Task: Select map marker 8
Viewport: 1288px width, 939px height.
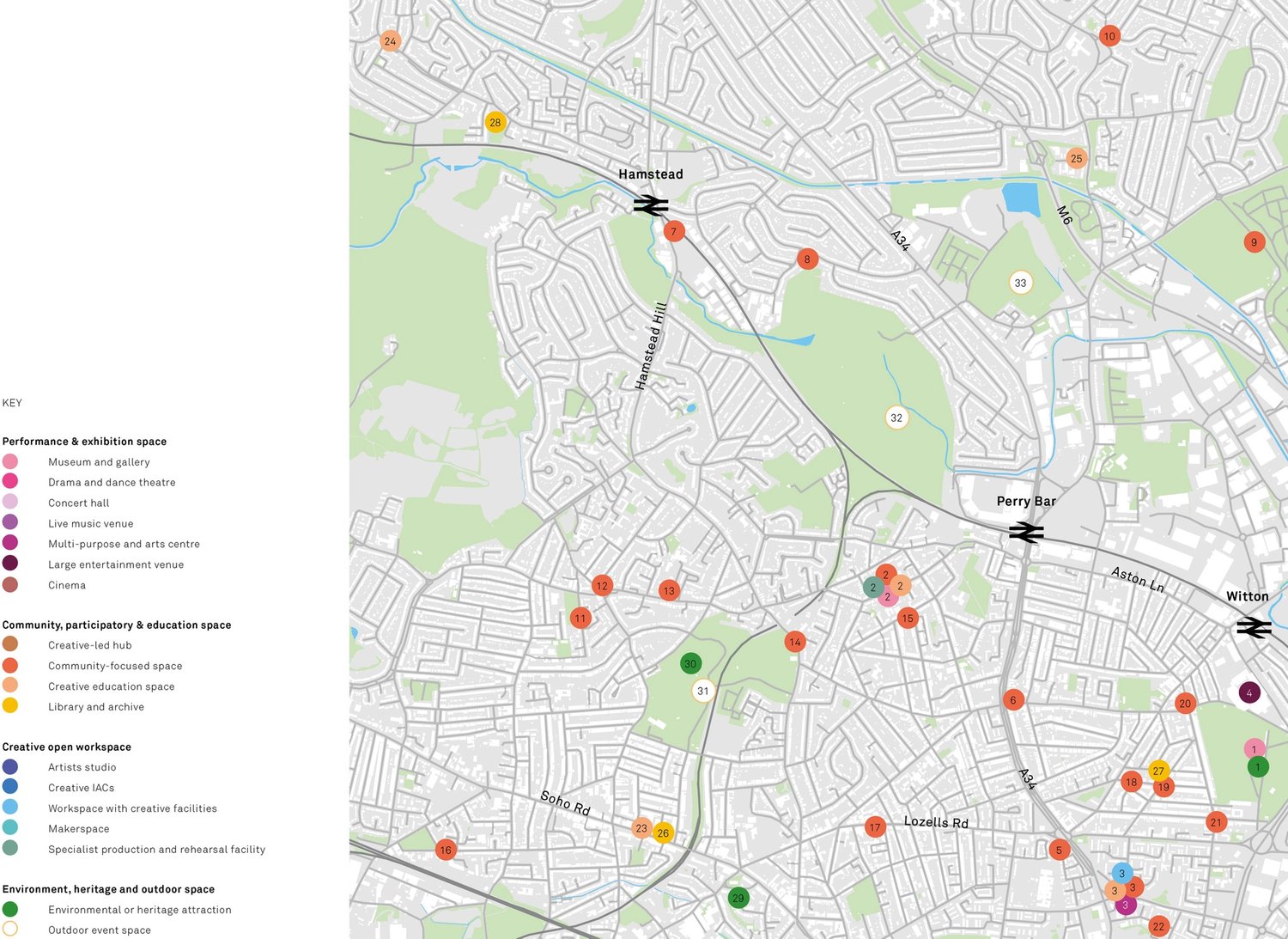Action: tap(807, 259)
